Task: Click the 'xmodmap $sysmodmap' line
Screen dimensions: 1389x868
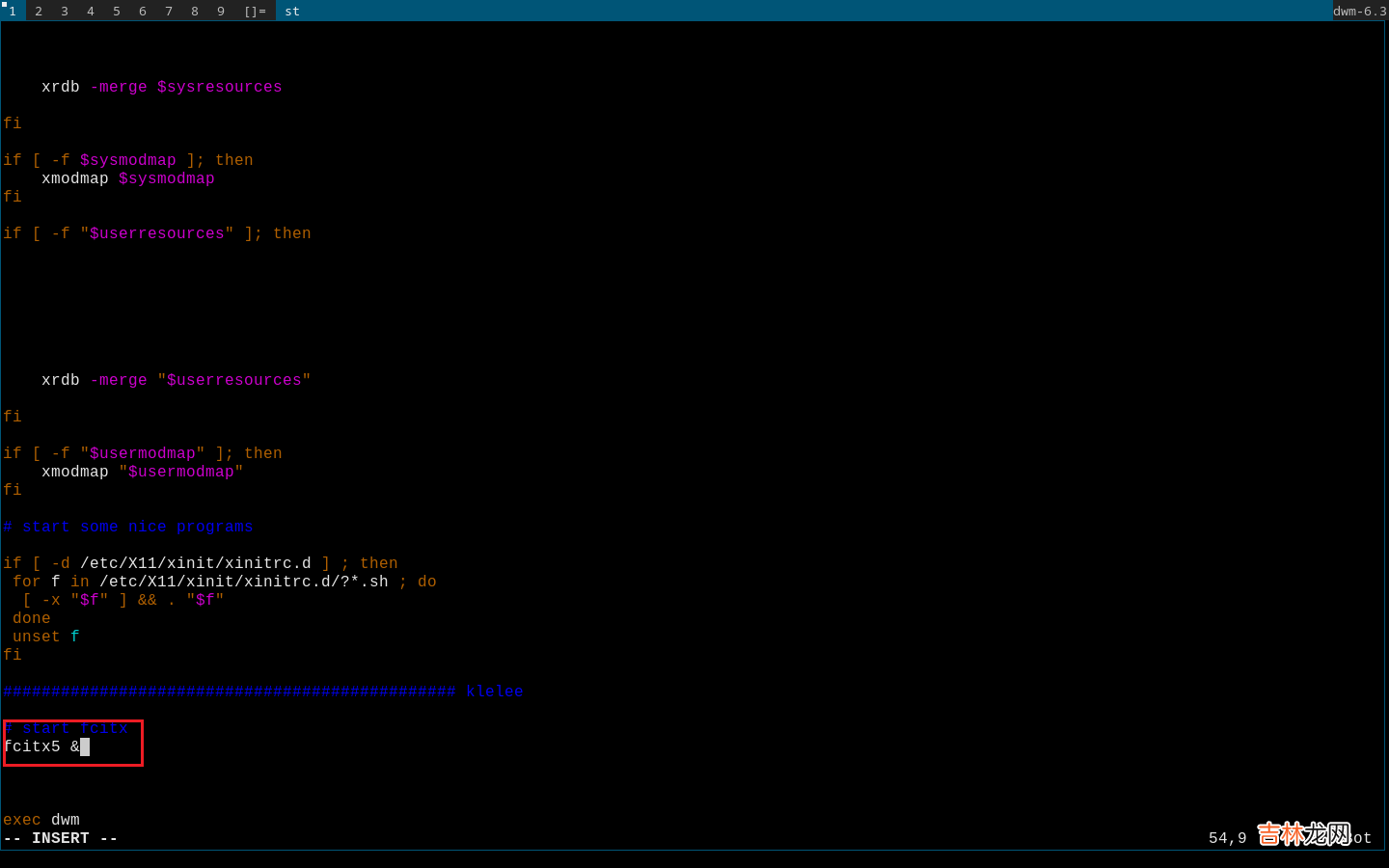Action: tap(128, 178)
